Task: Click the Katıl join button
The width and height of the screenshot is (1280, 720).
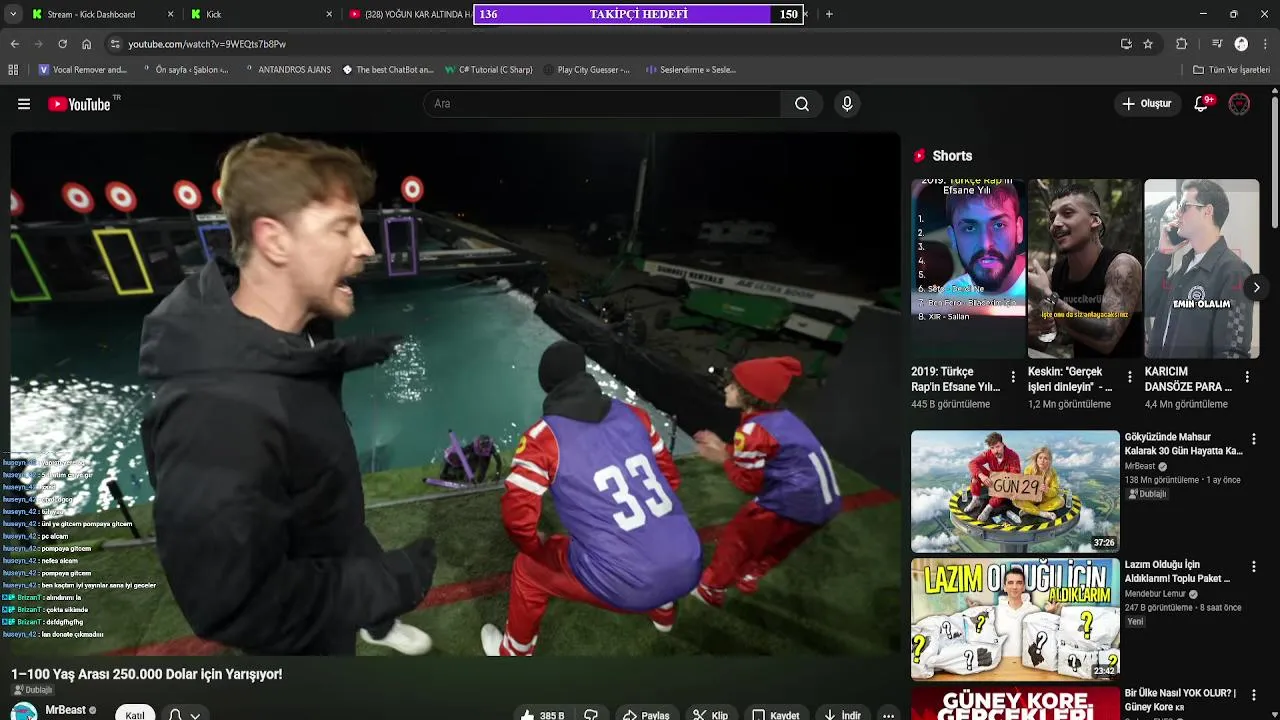Action: pyautogui.click(x=135, y=714)
